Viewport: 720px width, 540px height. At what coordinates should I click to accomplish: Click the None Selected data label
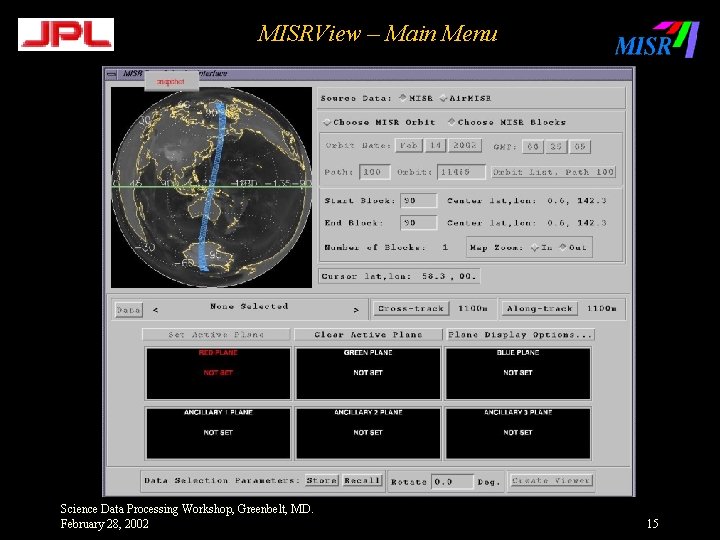coord(249,306)
